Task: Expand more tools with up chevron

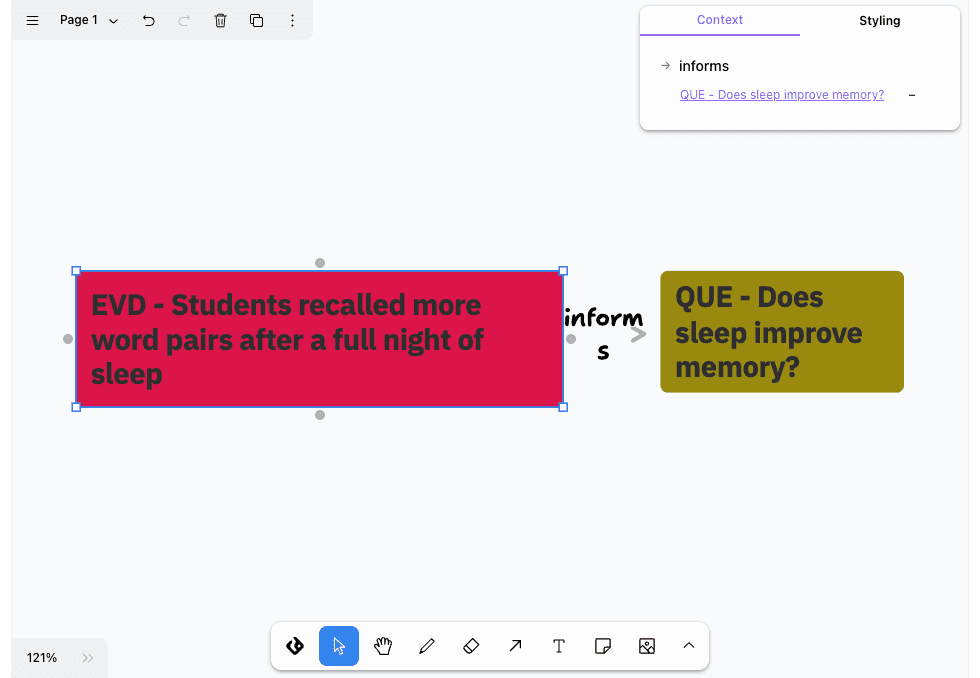Action: [689, 646]
